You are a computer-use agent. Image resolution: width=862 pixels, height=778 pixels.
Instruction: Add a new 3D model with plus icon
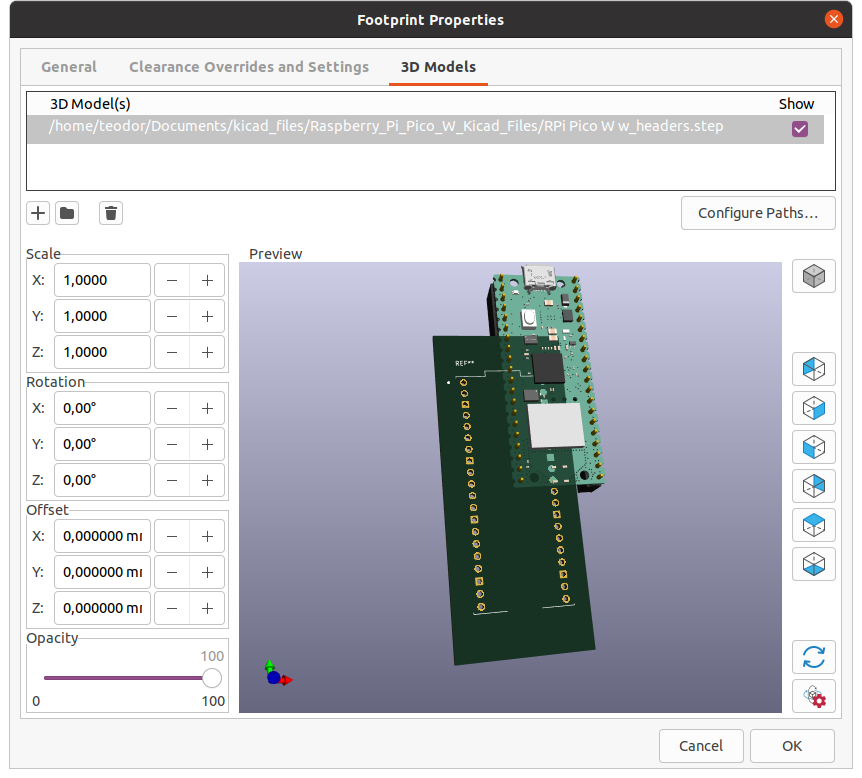click(38, 213)
